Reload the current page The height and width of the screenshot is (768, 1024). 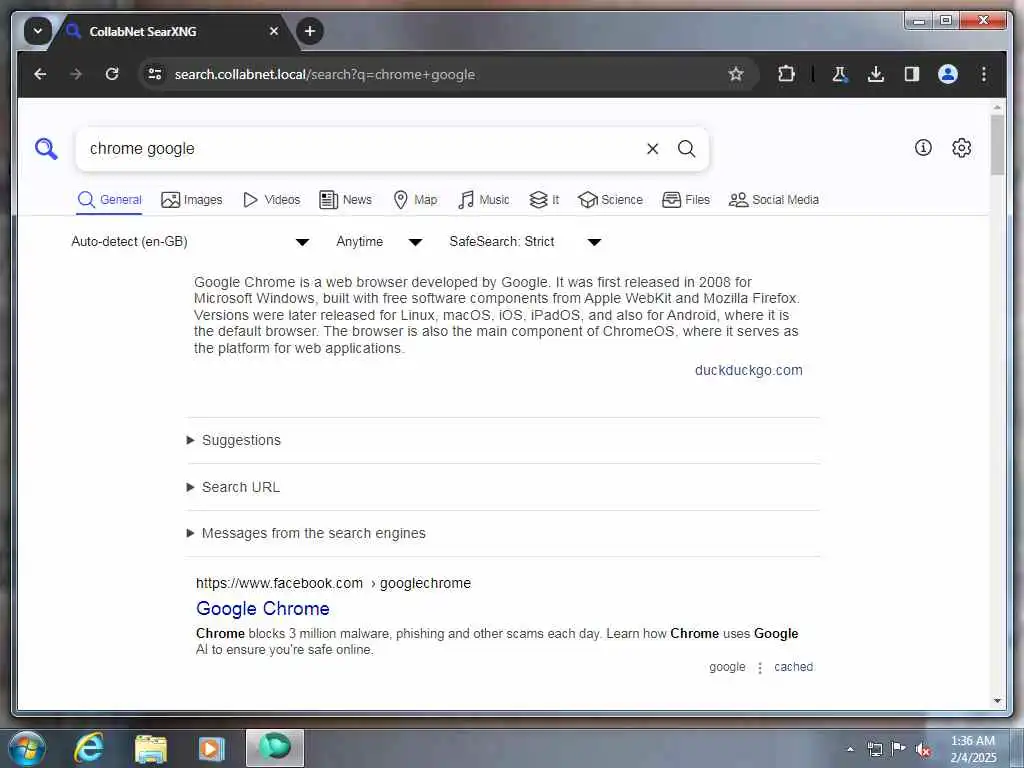(112, 74)
